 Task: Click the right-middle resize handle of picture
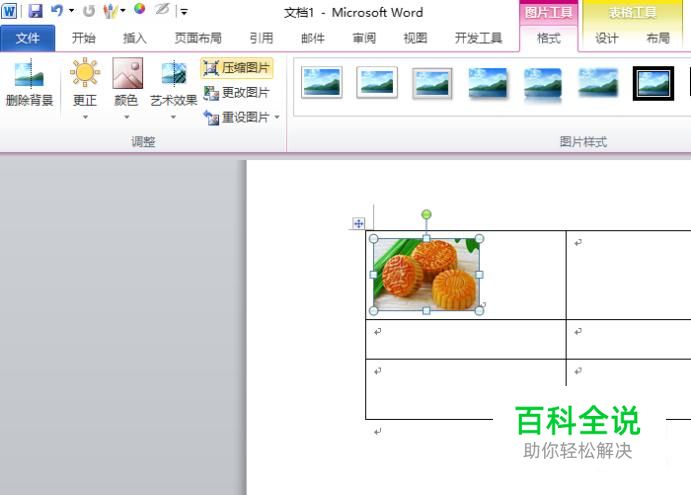pyautogui.click(x=479, y=275)
